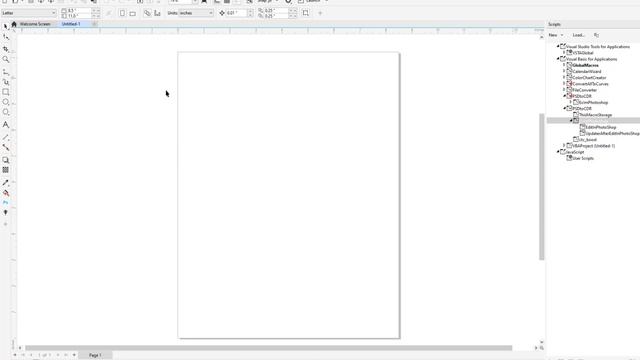Add a new document tab

click(94, 24)
